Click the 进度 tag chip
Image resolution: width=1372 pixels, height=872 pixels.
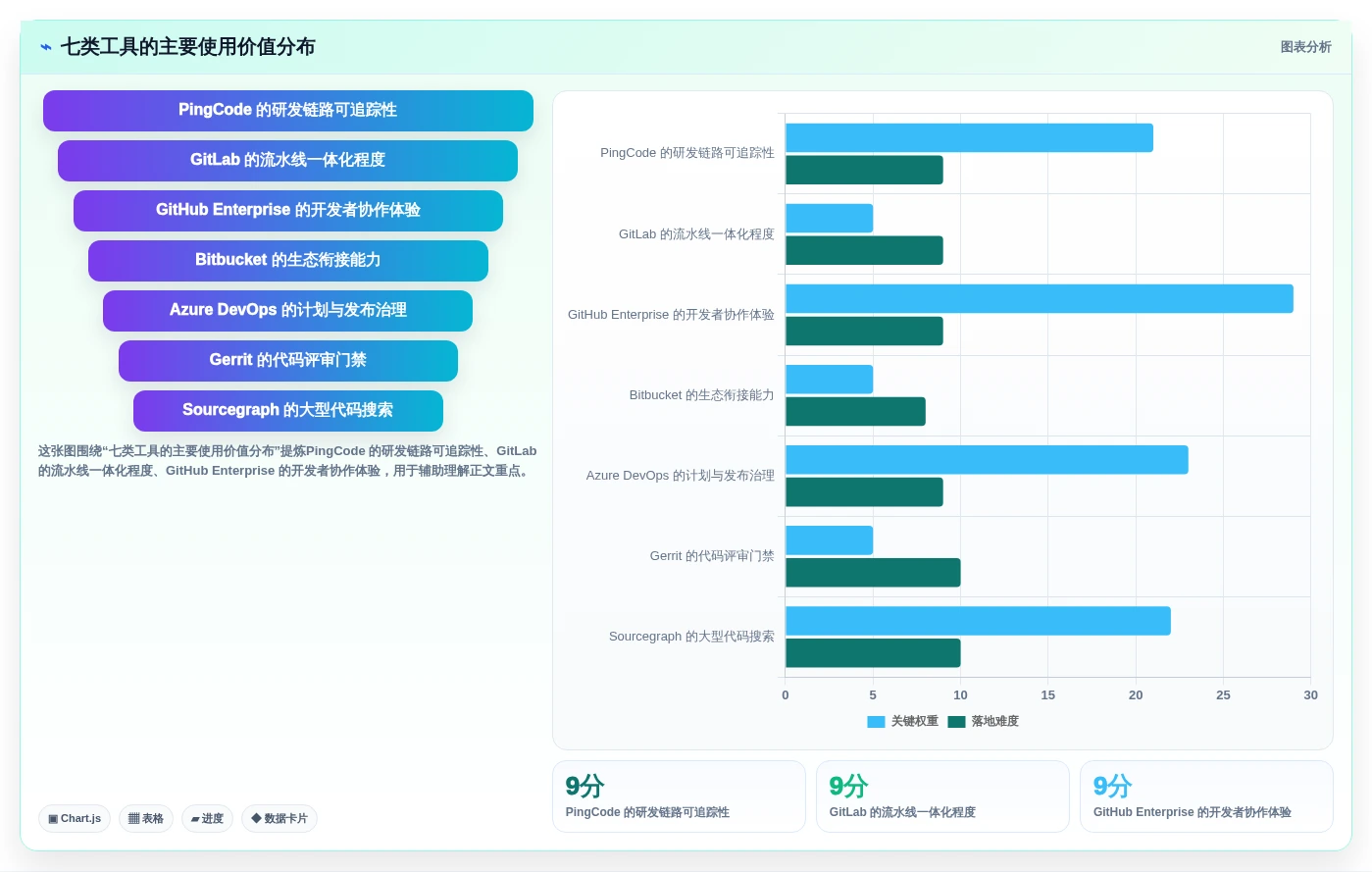[x=207, y=818]
